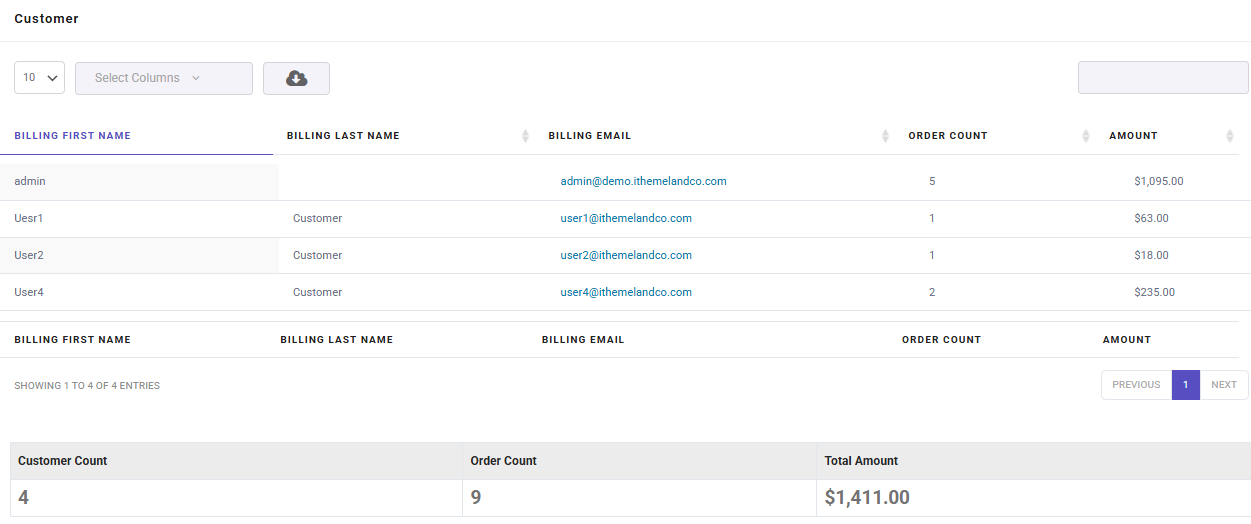Open user4@ithemelandco.com email link

click(x=626, y=292)
